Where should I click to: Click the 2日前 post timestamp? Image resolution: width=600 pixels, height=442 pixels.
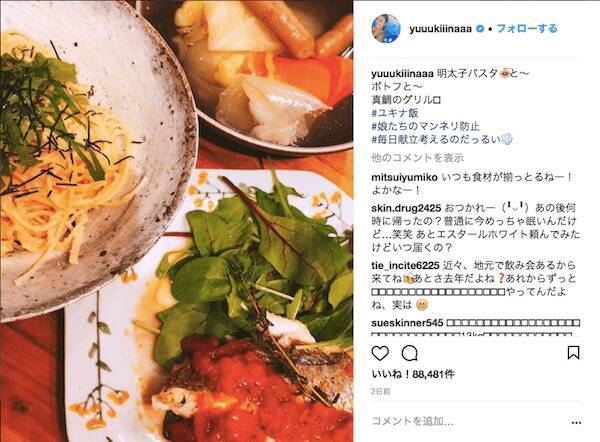[381, 391]
